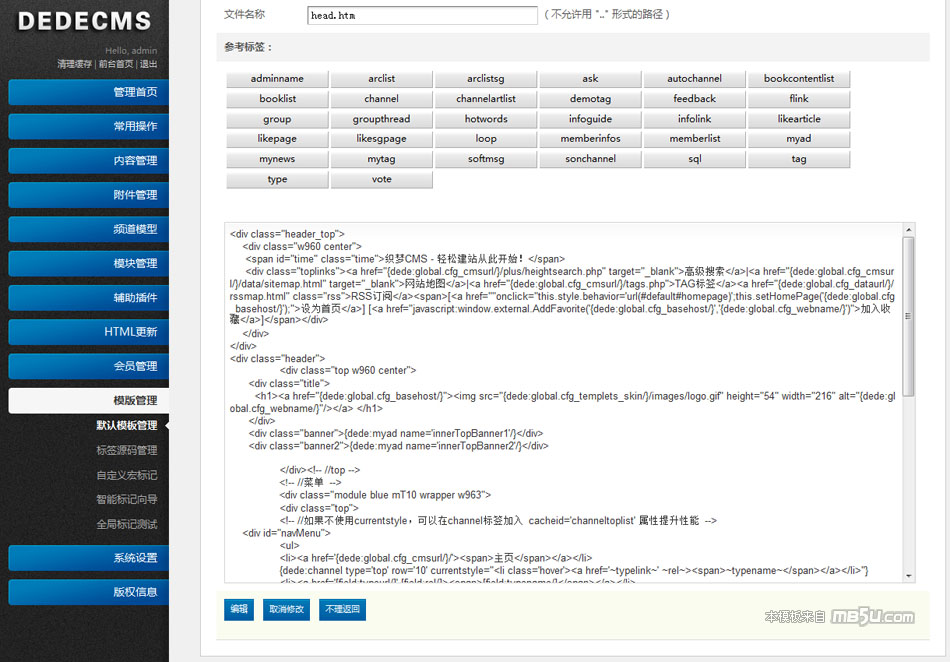Screen dimensions: 950x662
Task: Click the 清理缓存 link in header
Action: (75, 64)
